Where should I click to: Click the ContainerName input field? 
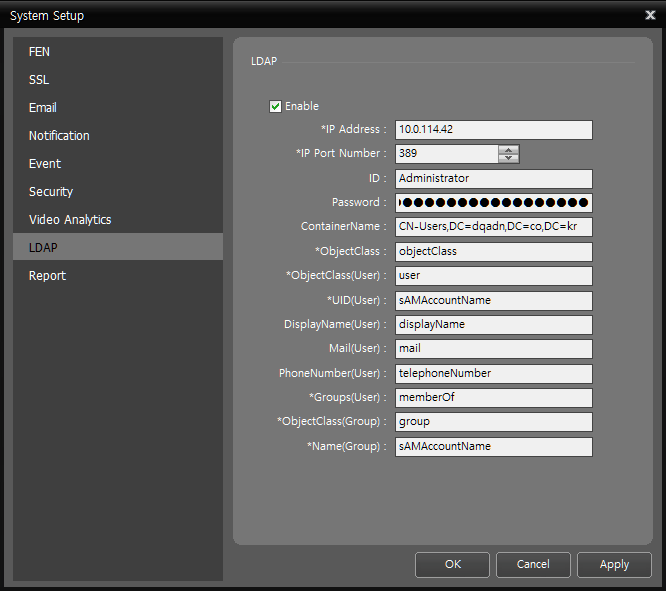pyautogui.click(x=494, y=226)
